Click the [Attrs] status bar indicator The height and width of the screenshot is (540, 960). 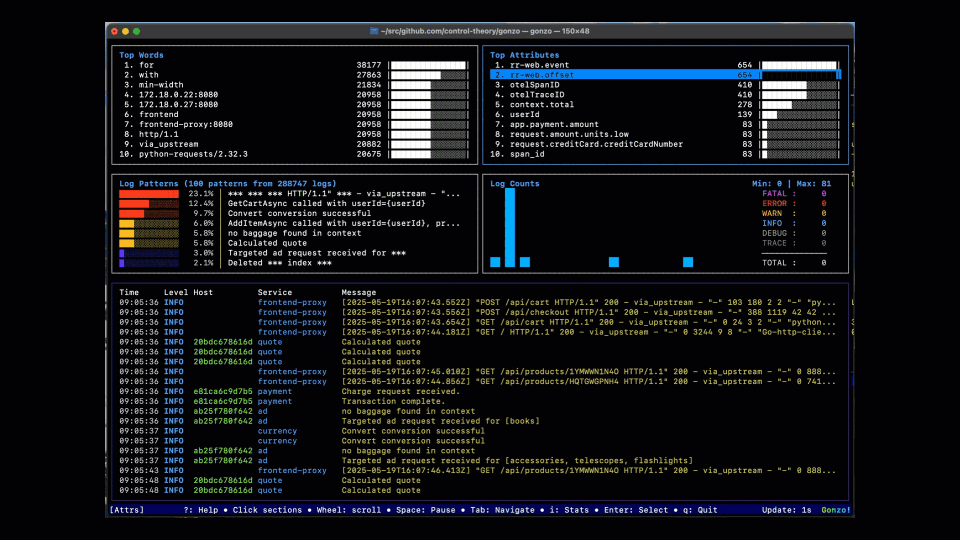point(127,510)
